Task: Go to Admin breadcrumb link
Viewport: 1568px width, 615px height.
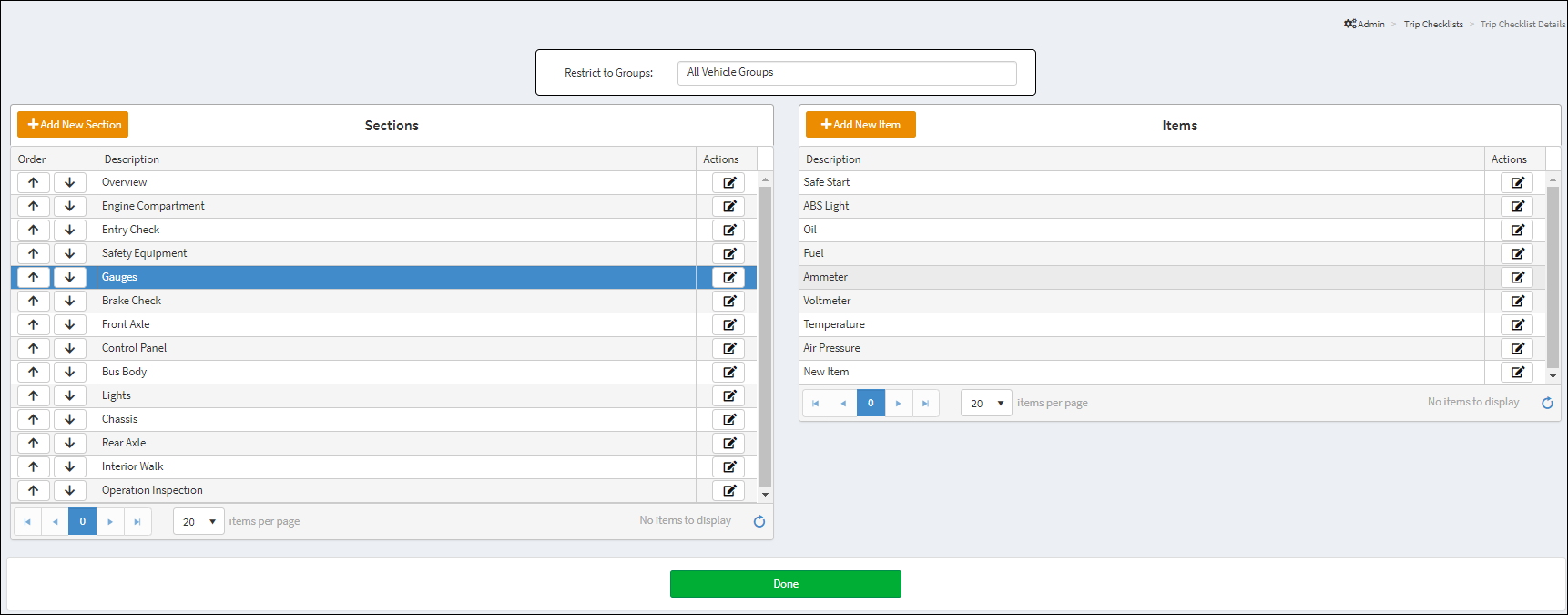Action: (x=1364, y=25)
